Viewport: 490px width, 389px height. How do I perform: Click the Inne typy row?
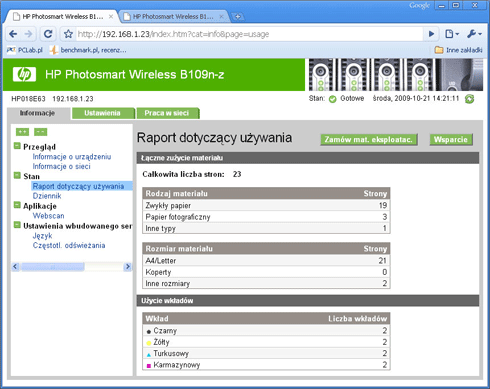coord(266,228)
